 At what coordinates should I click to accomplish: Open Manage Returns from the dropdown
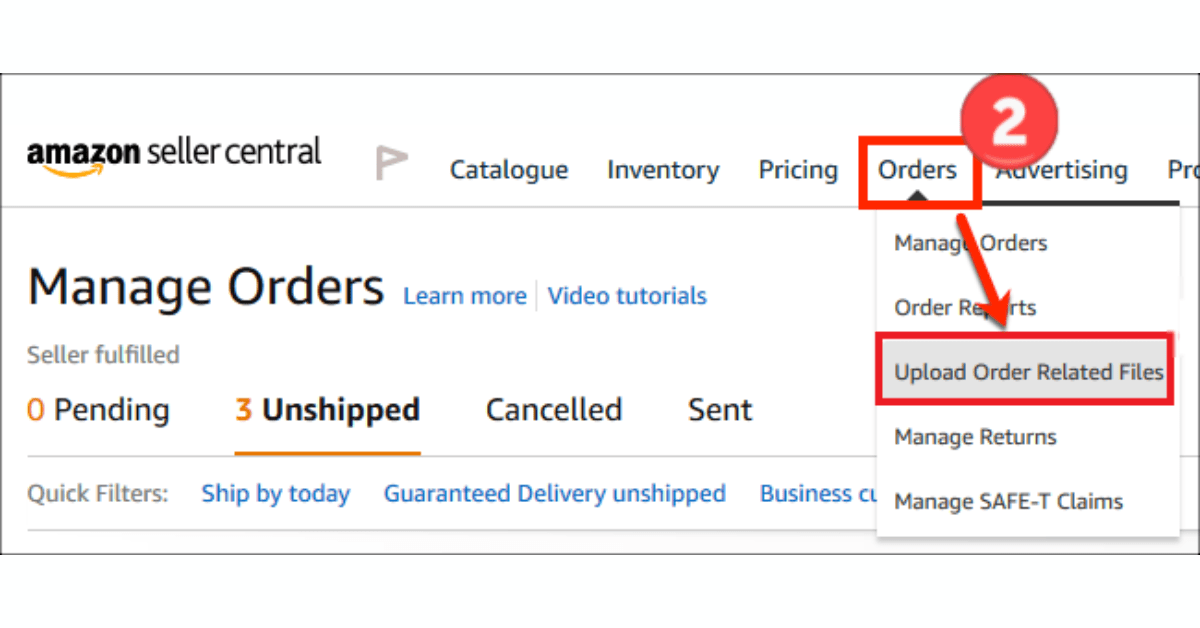[x=975, y=437]
